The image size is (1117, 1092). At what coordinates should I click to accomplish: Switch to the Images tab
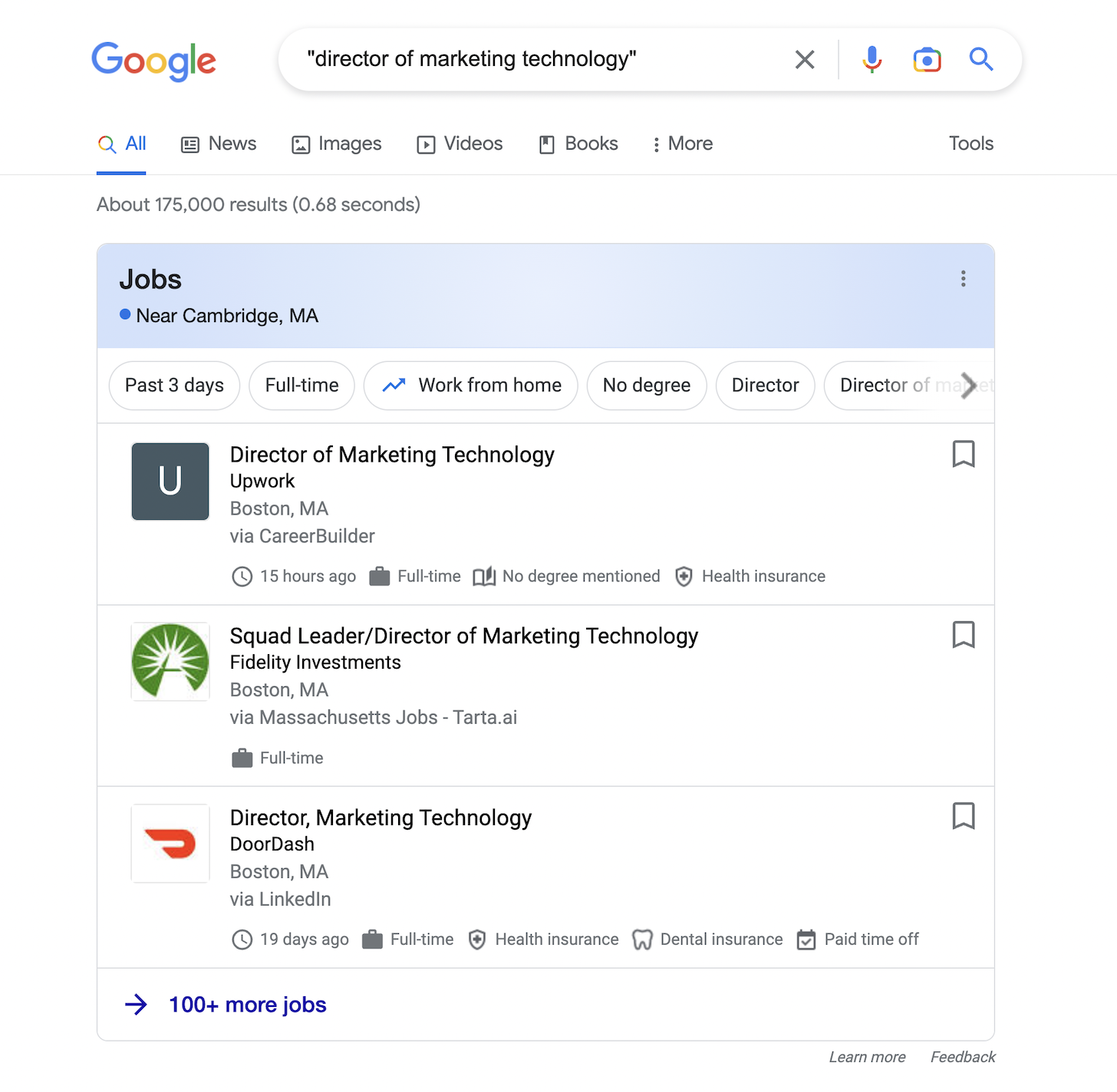[x=337, y=144]
